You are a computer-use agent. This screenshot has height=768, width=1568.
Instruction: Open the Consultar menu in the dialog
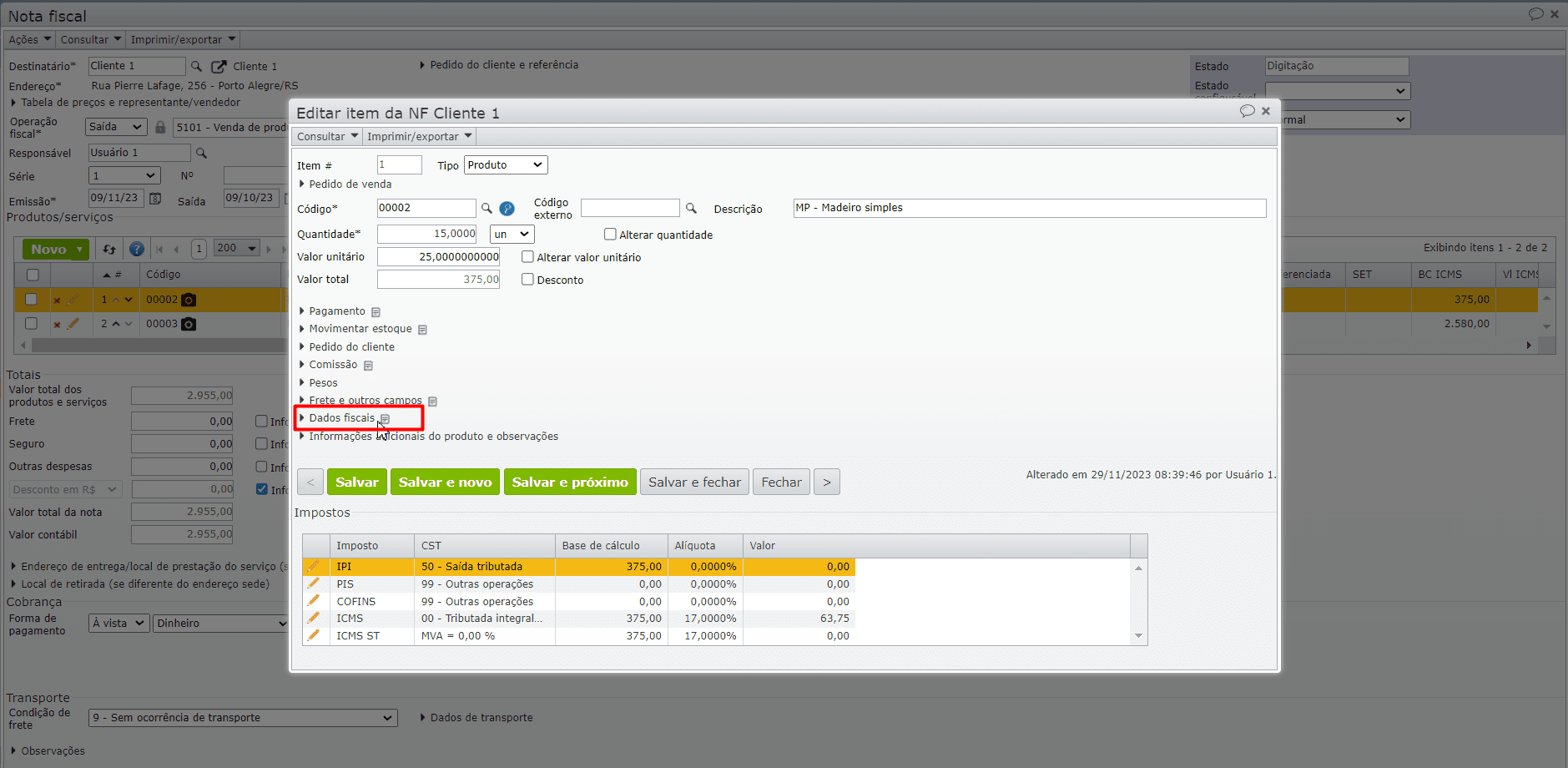pyautogui.click(x=327, y=136)
